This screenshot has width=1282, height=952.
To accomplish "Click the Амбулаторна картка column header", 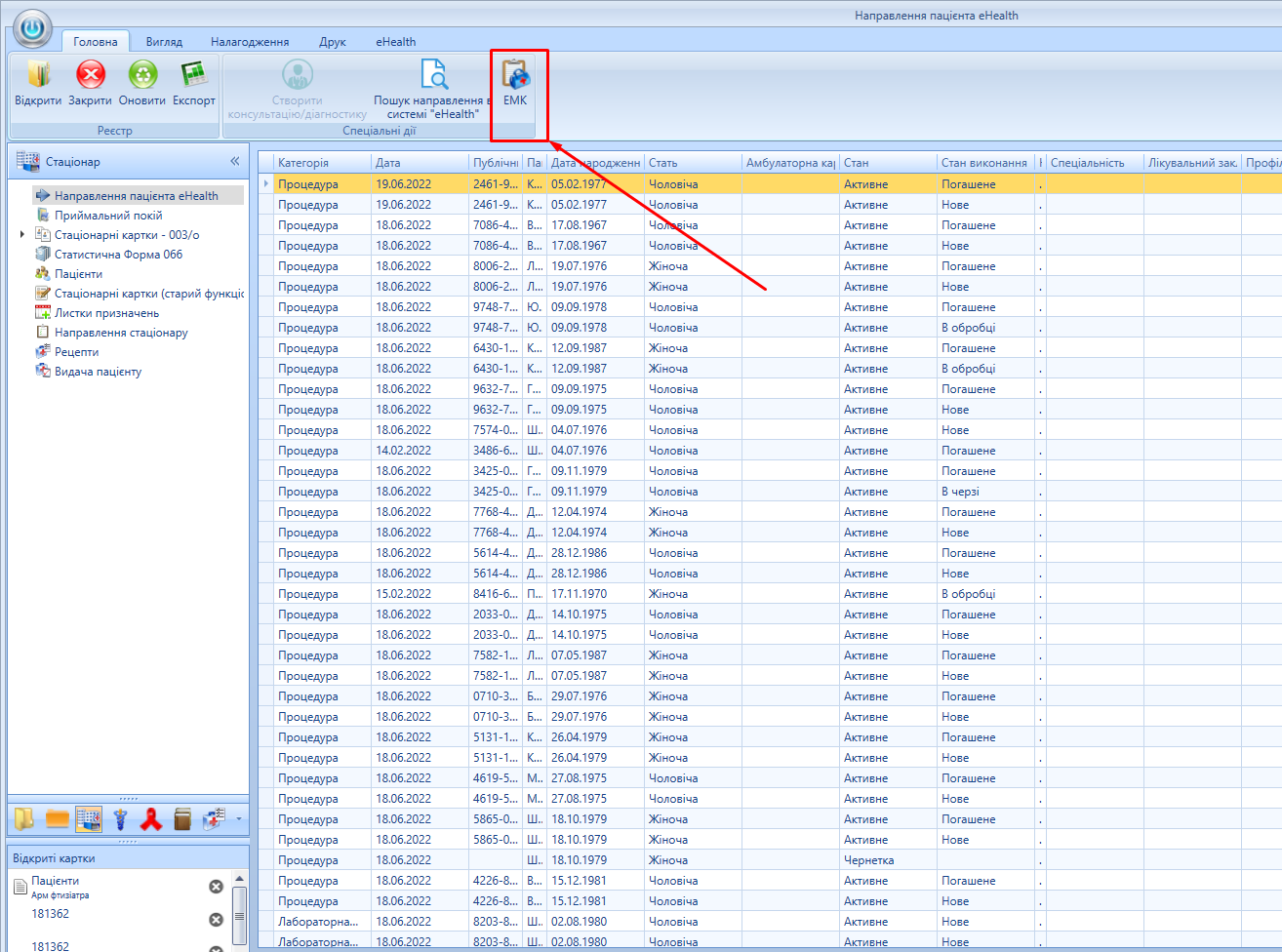I will coord(790,163).
